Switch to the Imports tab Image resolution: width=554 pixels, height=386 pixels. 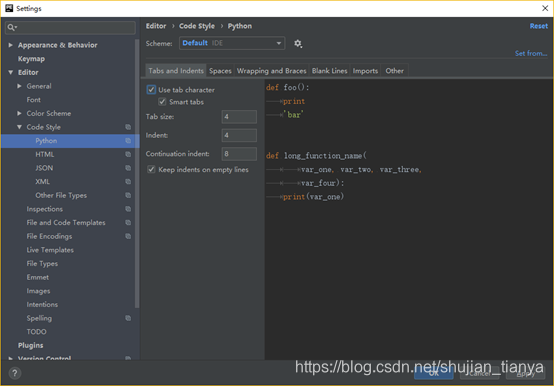pyautogui.click(x=365, y=71)
